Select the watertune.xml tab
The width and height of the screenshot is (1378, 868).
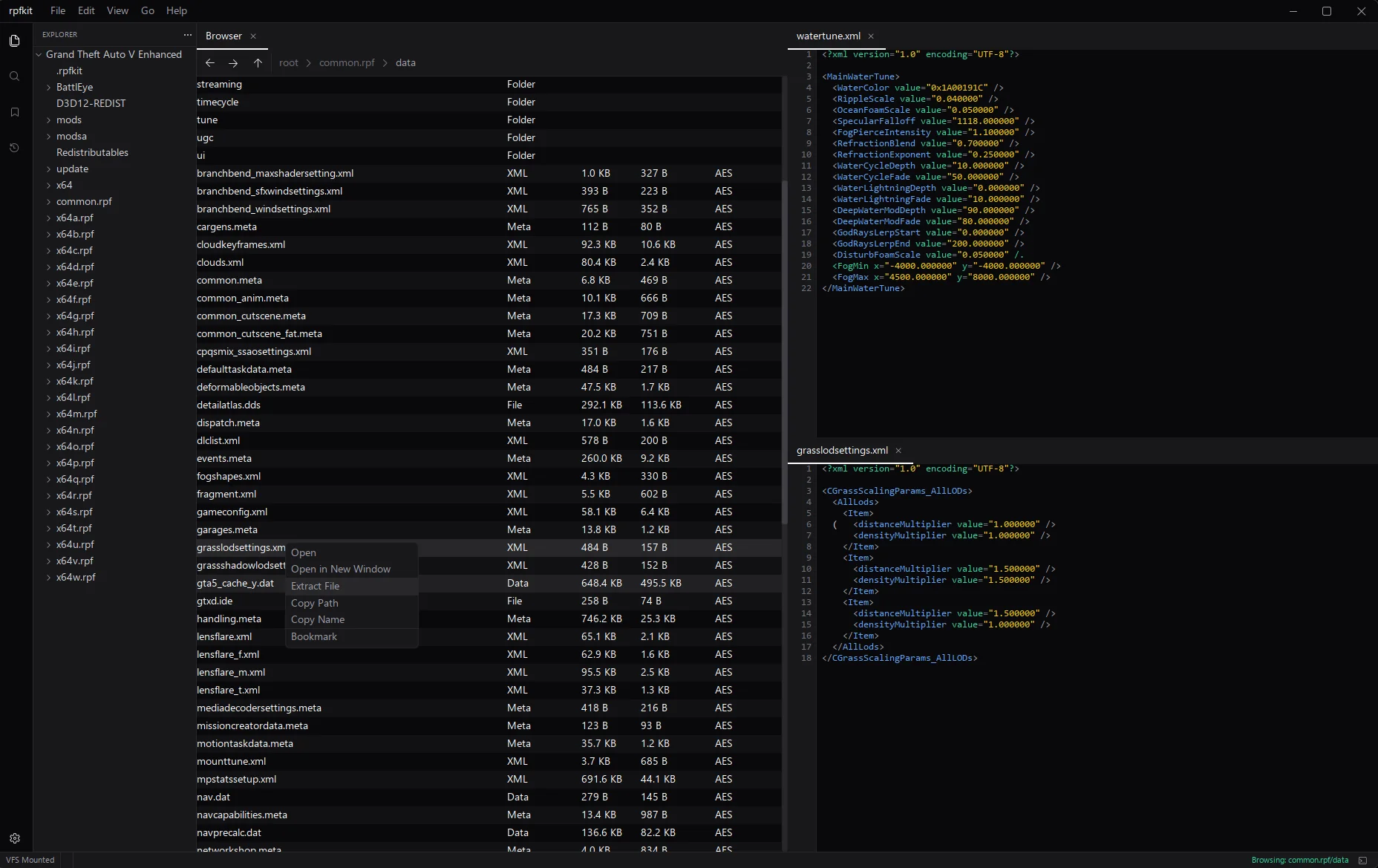pyautogui.click(x=829, y=36)
